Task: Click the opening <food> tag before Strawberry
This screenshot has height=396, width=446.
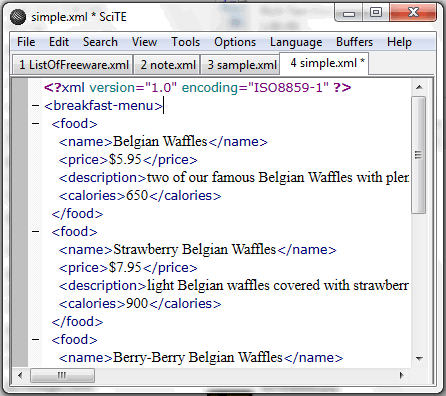Action: pyautogui.click(x=74, y=232)
